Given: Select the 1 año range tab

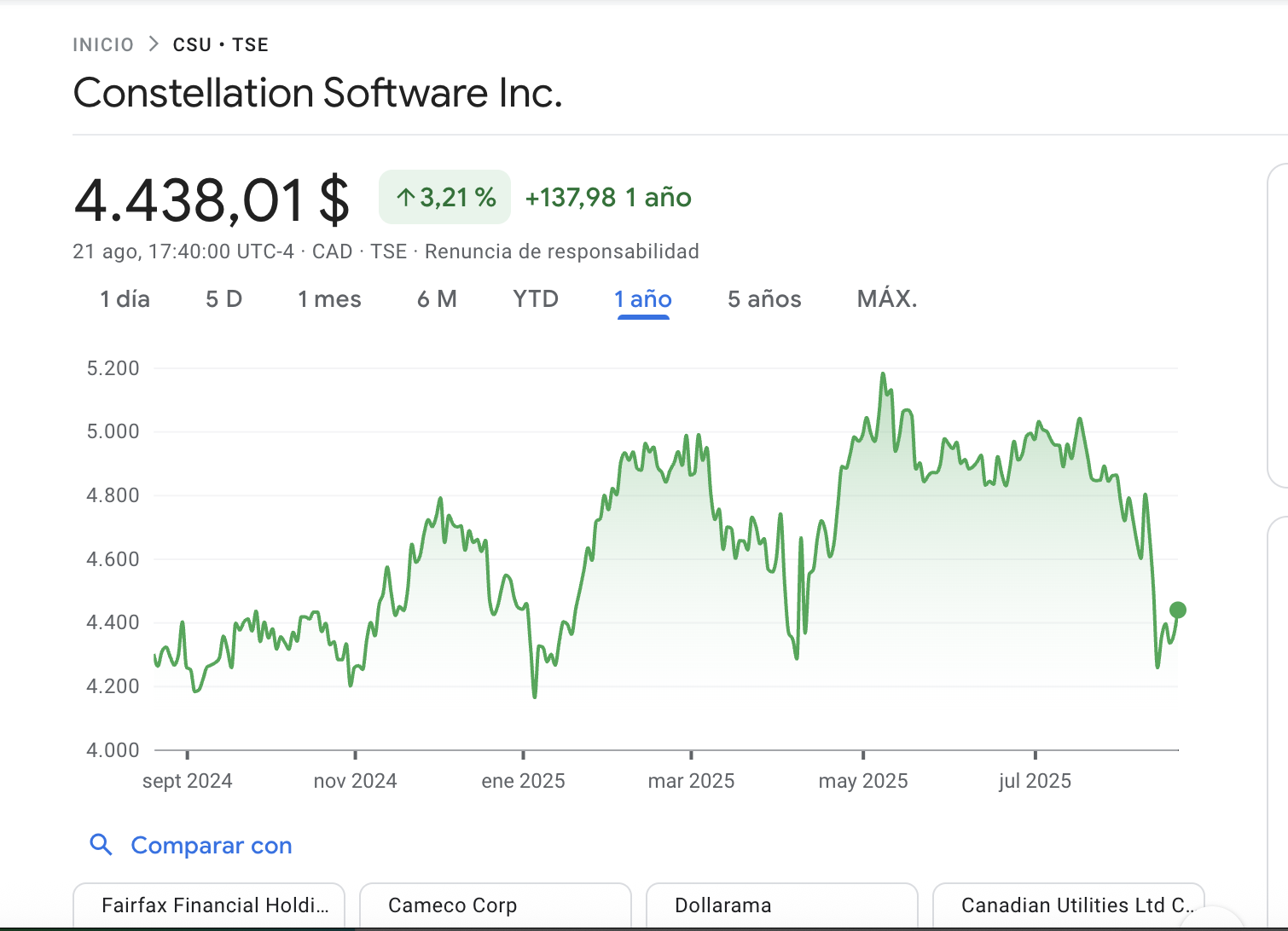Looking at the screenshot, I should tap(643, 299).
